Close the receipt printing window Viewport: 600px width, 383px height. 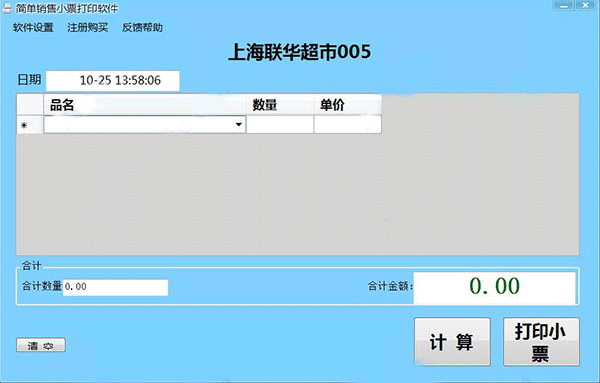coord(586,5)
